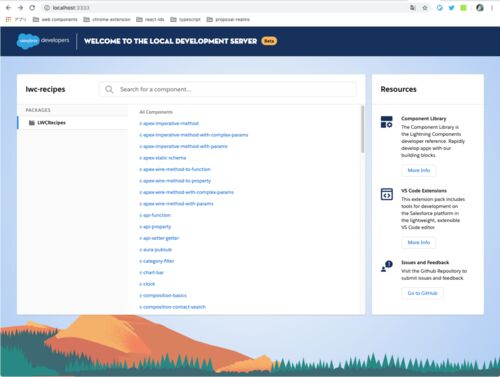Open the blue circular extension icon
Viewport: 500px width, 377px height.
coord(440,8)
